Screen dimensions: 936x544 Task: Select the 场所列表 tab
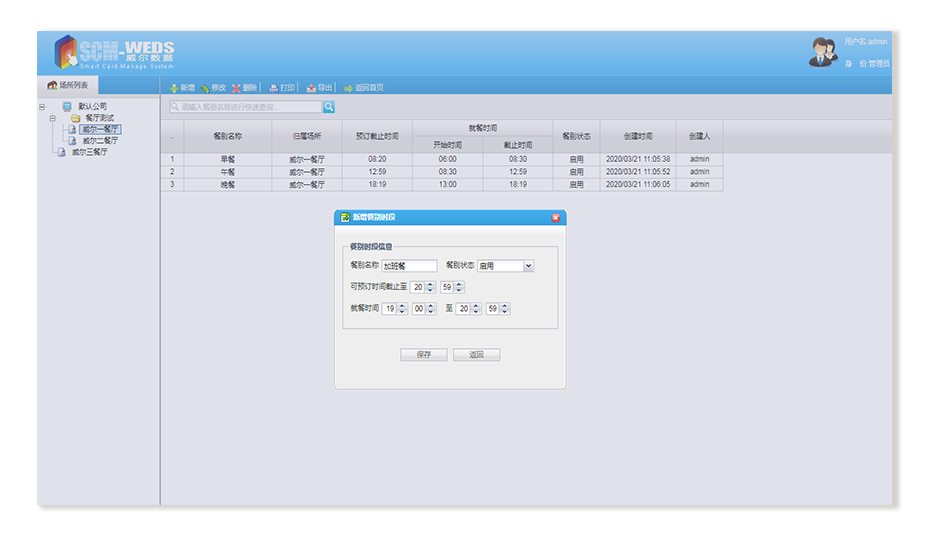tap(68, 85)
